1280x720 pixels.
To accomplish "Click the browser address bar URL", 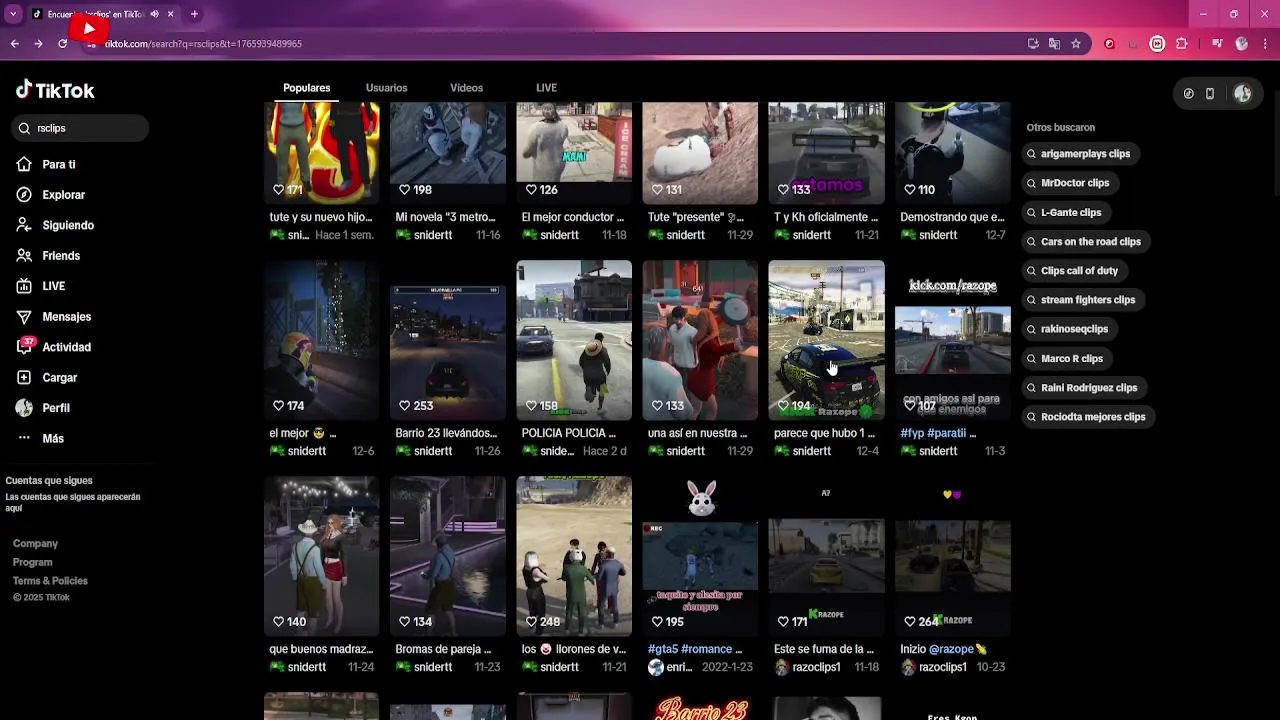I will (203, 44).
